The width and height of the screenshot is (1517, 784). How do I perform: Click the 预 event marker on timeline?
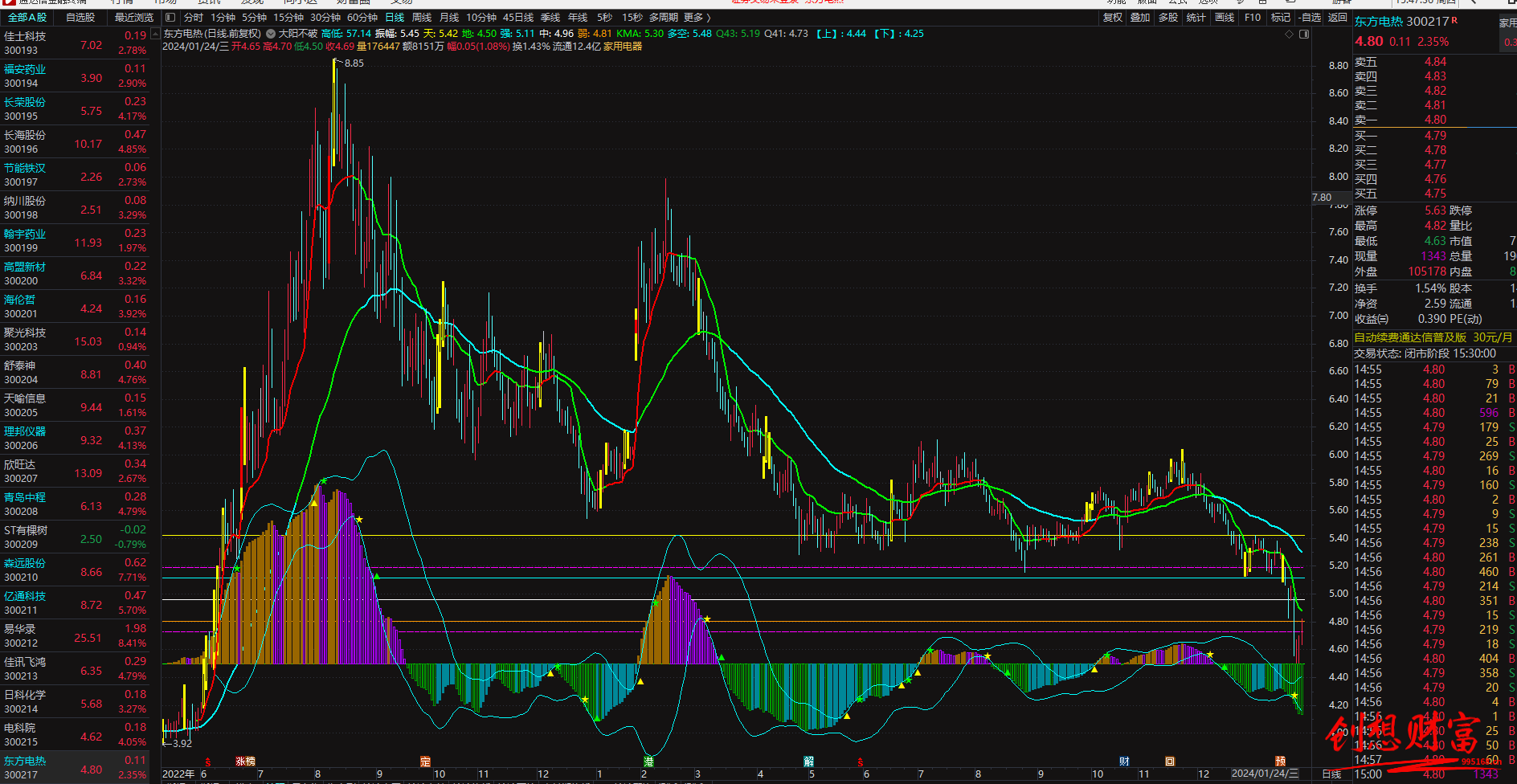point(1281,762)
